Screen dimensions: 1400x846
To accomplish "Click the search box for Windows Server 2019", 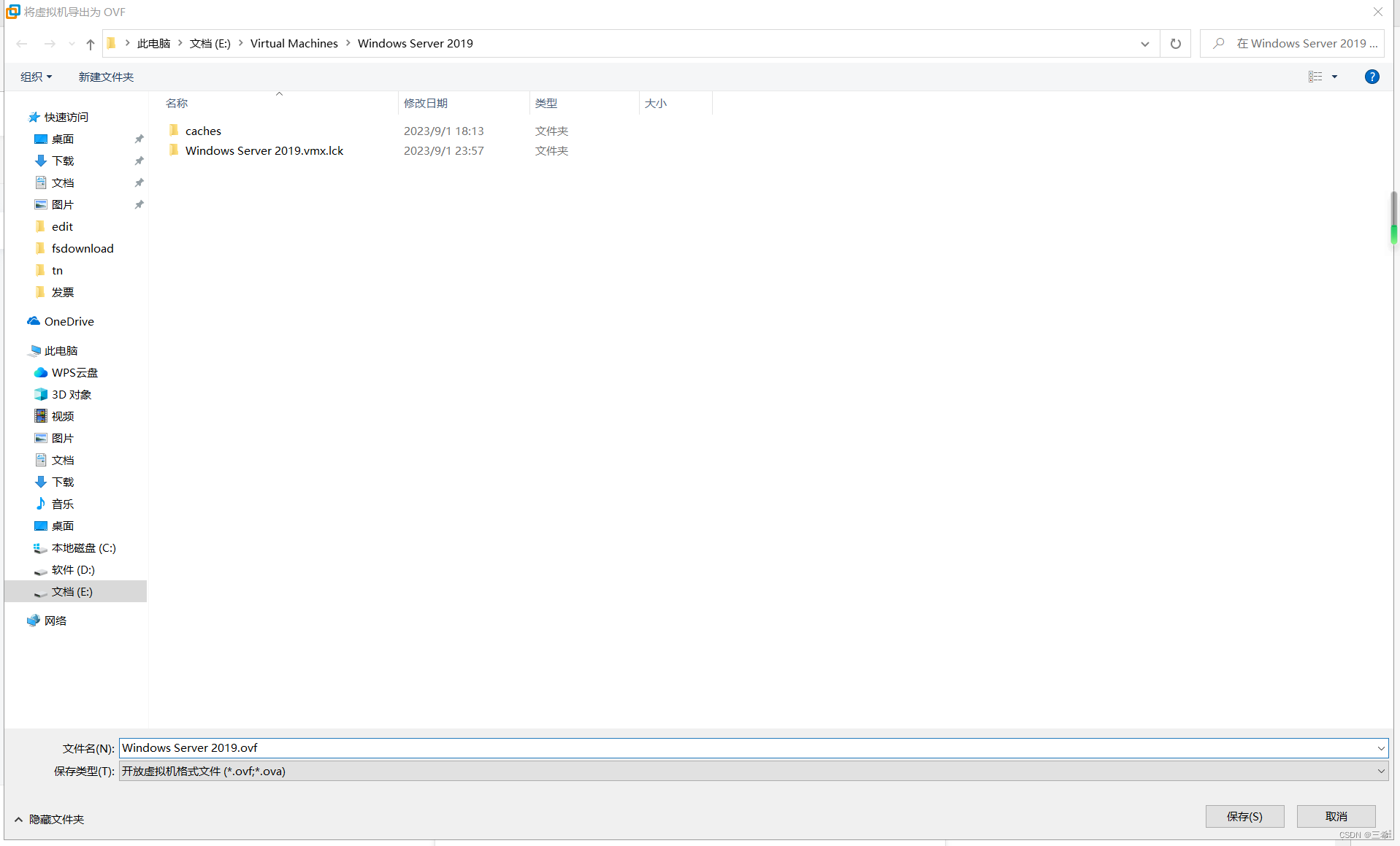I will point(1293,44).
